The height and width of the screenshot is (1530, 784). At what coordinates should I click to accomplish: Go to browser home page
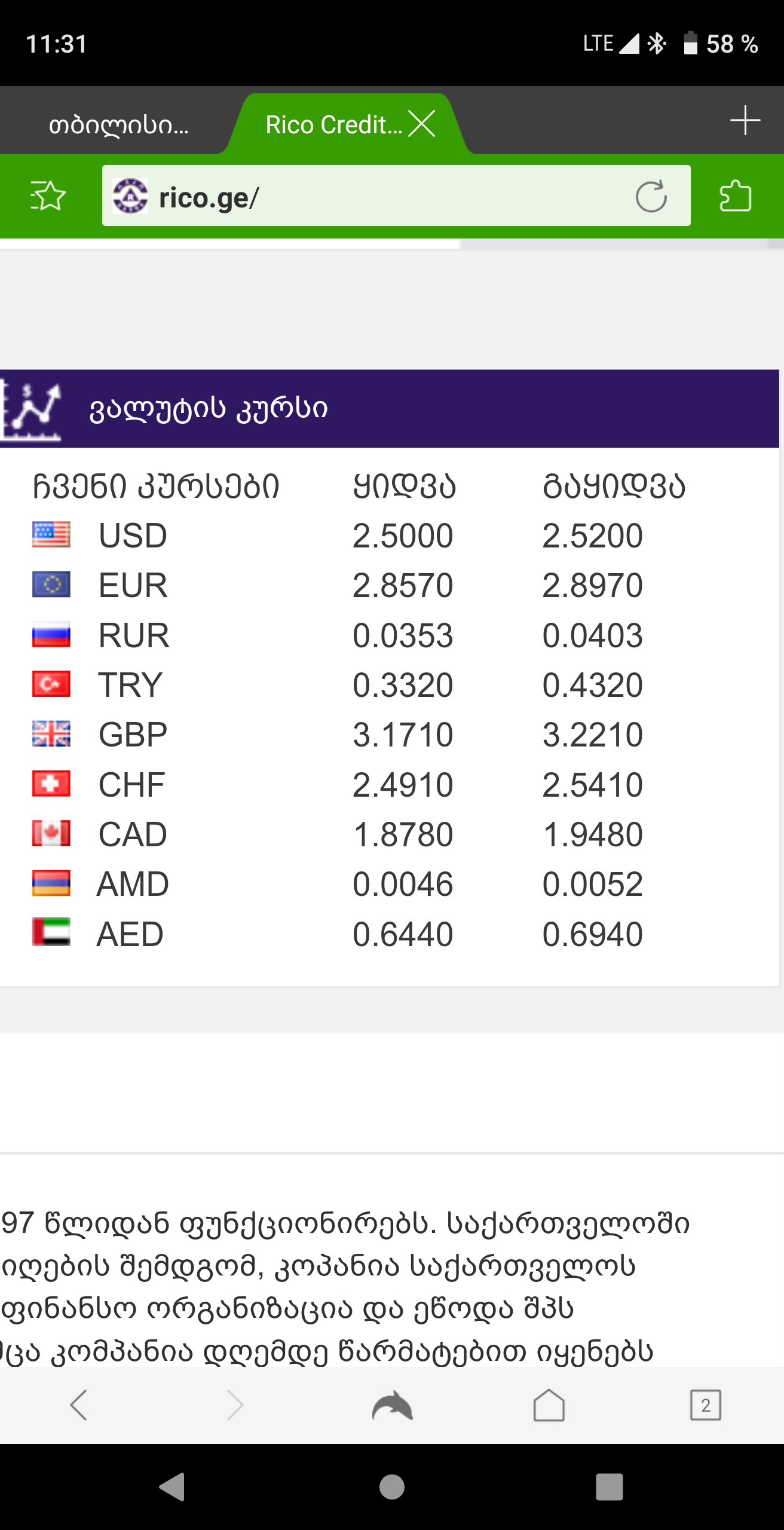549,1404
